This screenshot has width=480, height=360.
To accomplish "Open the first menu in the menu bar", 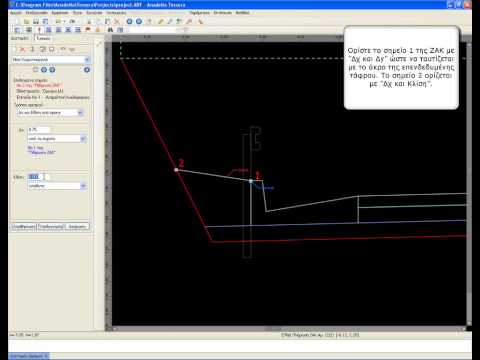I will click(x=16, y=13).
